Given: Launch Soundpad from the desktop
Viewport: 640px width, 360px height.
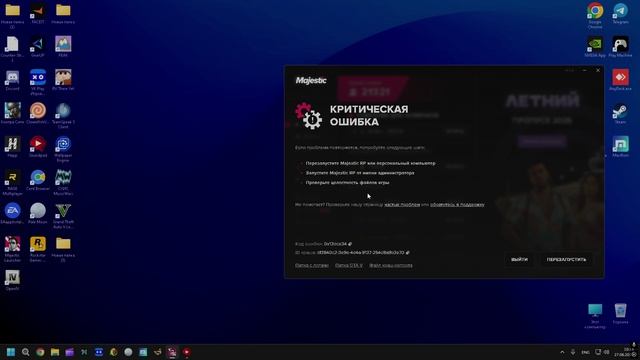Looking at the screenshot, I should [x=38, y=147].
